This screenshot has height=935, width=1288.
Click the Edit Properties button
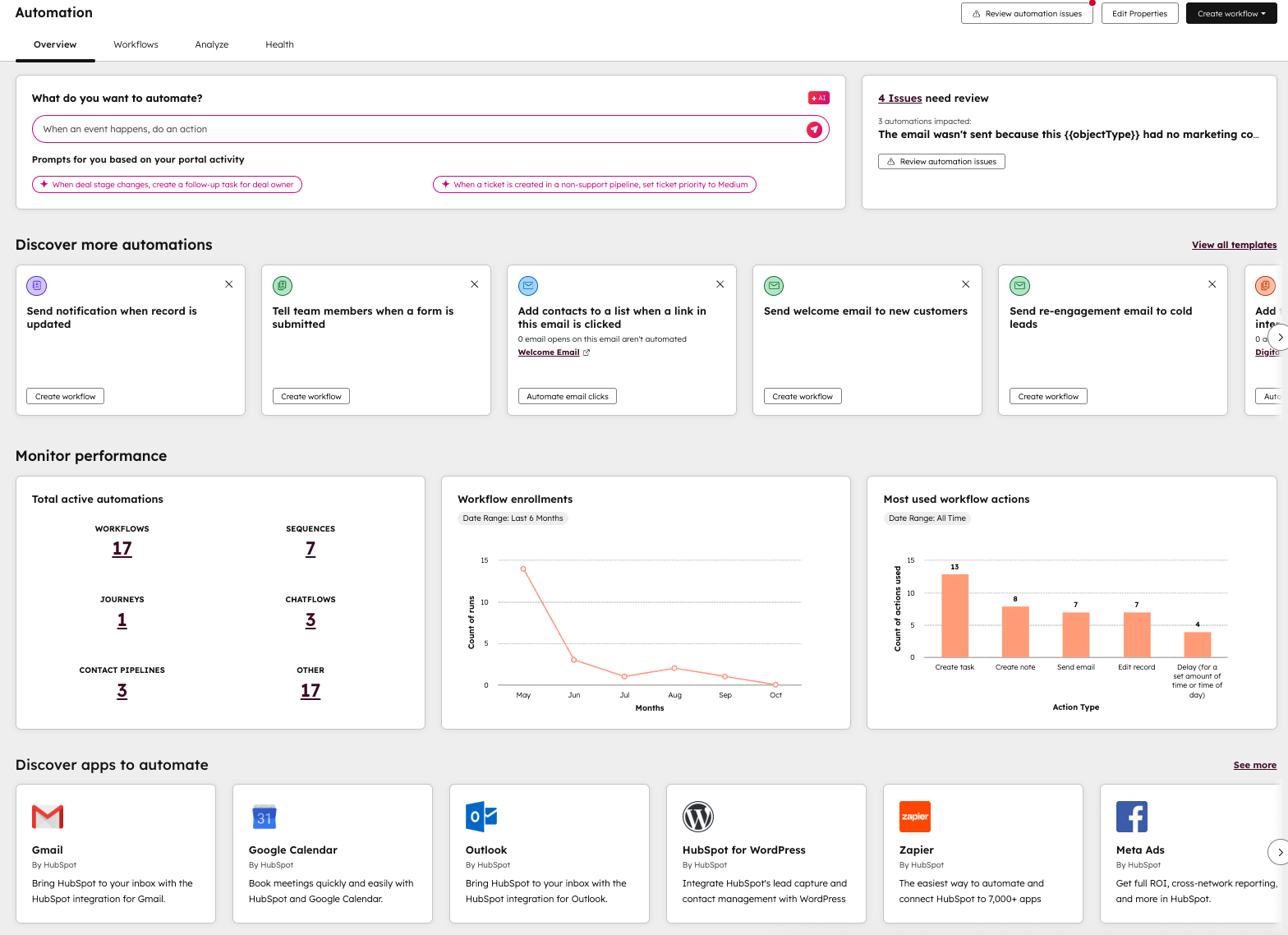tap(1139, 13)
